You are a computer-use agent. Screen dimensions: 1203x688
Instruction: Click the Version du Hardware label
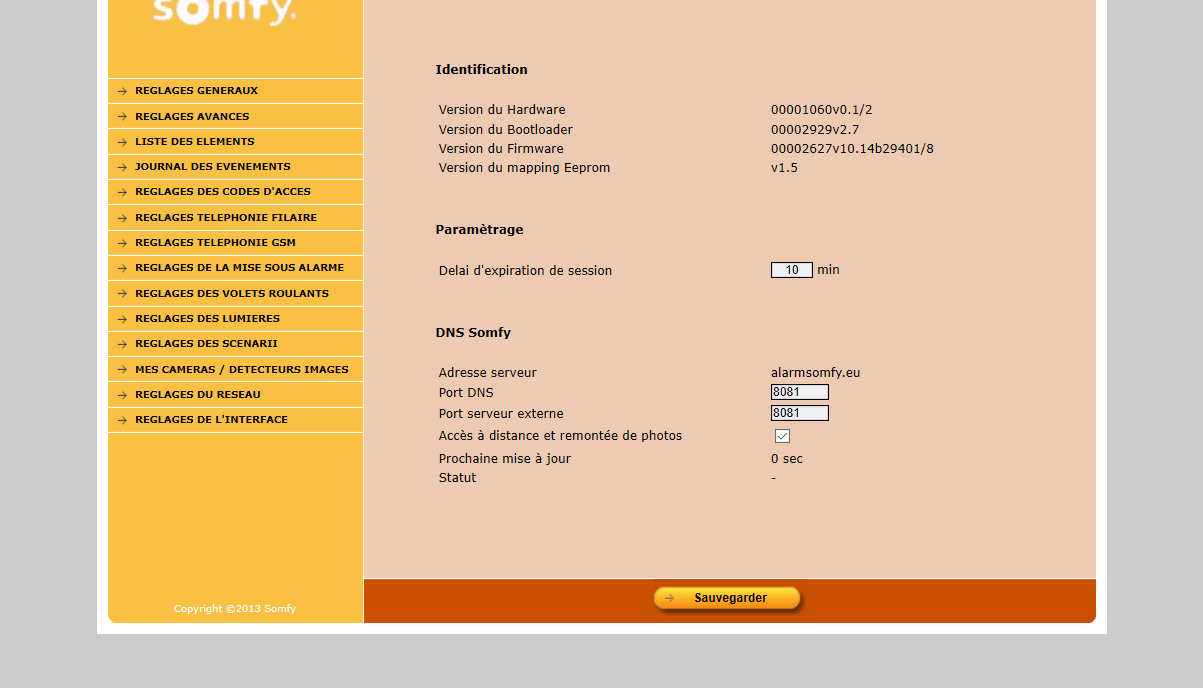point(502,110)
